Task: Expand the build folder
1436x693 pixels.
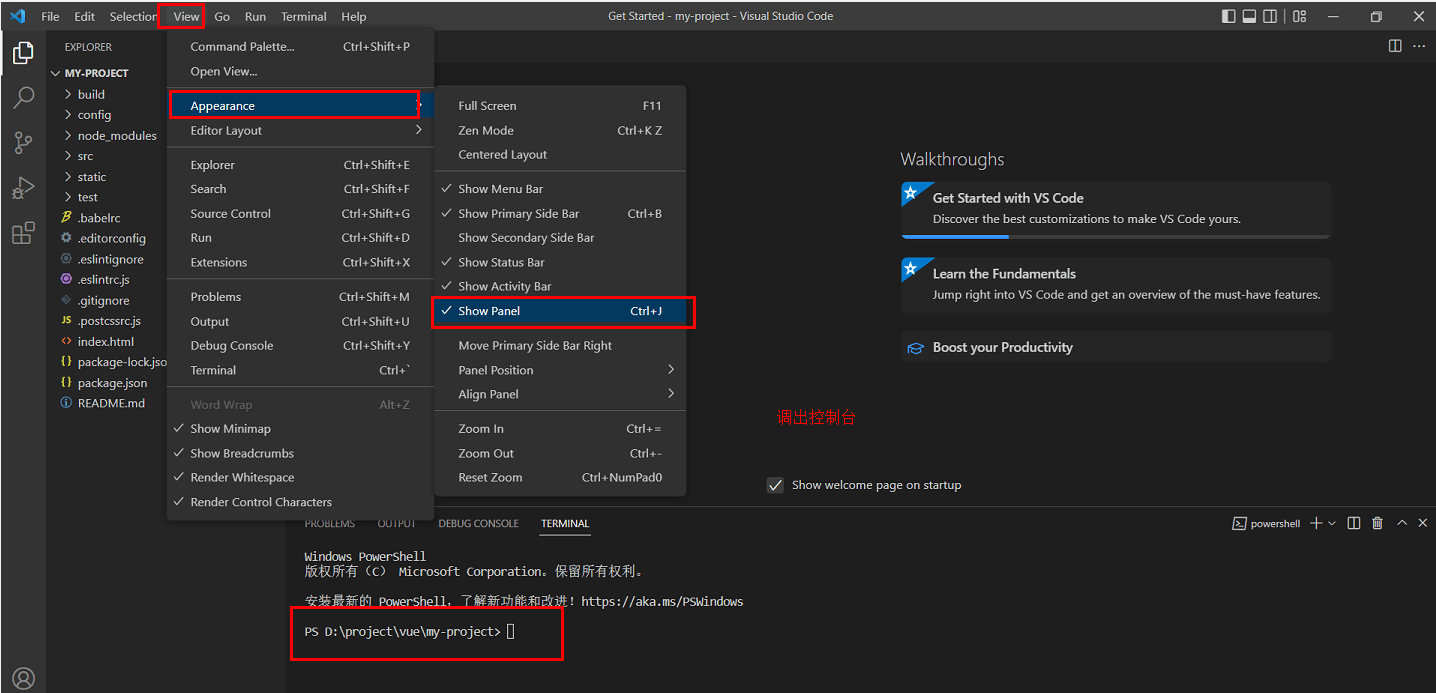Action: [x=91, y=94]
